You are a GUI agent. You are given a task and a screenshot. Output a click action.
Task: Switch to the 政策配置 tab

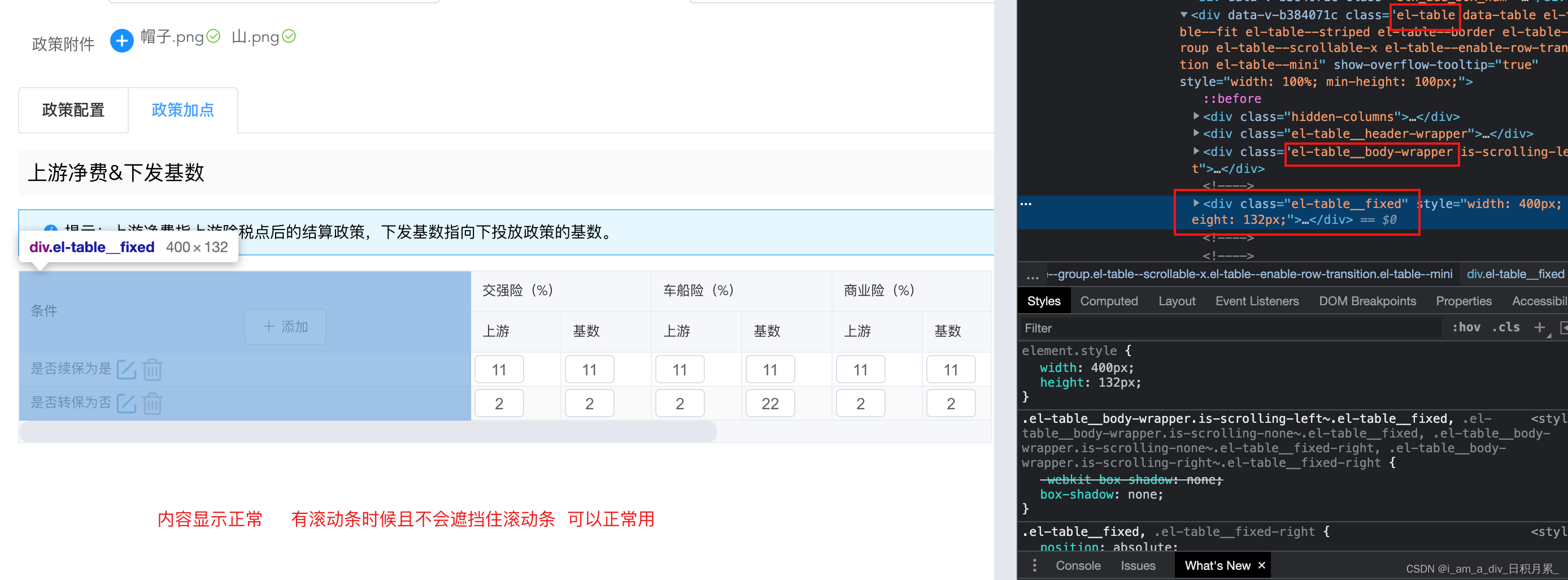[x=73, y=110]
